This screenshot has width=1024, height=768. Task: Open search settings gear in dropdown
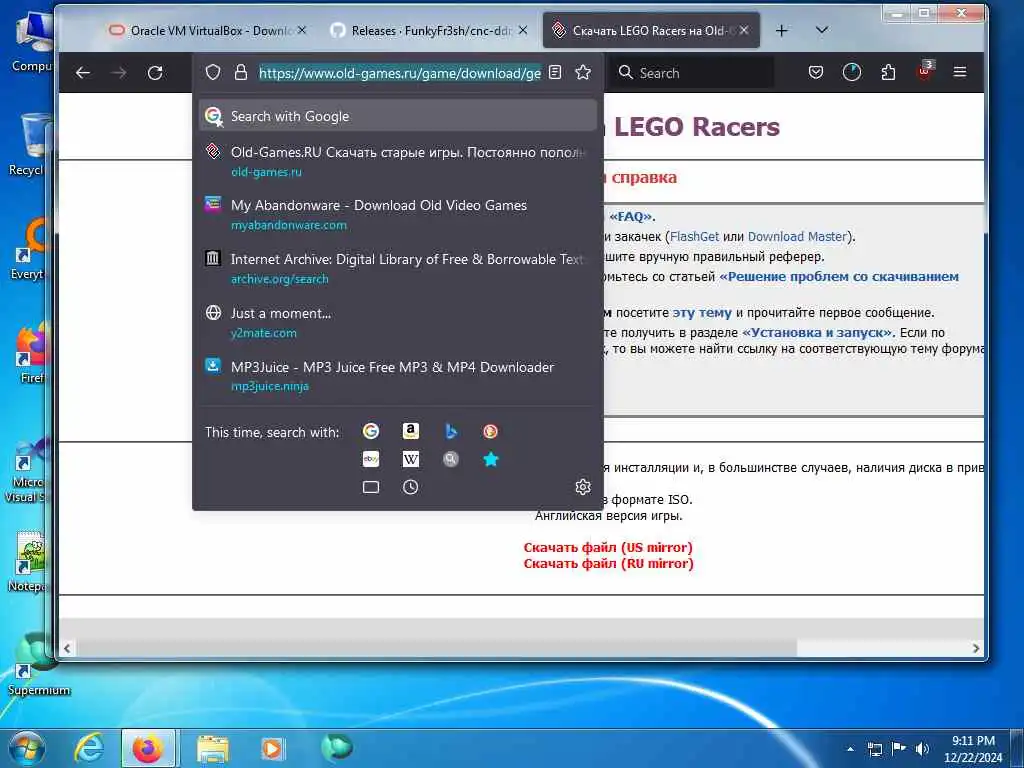click(x=583, y=487)
